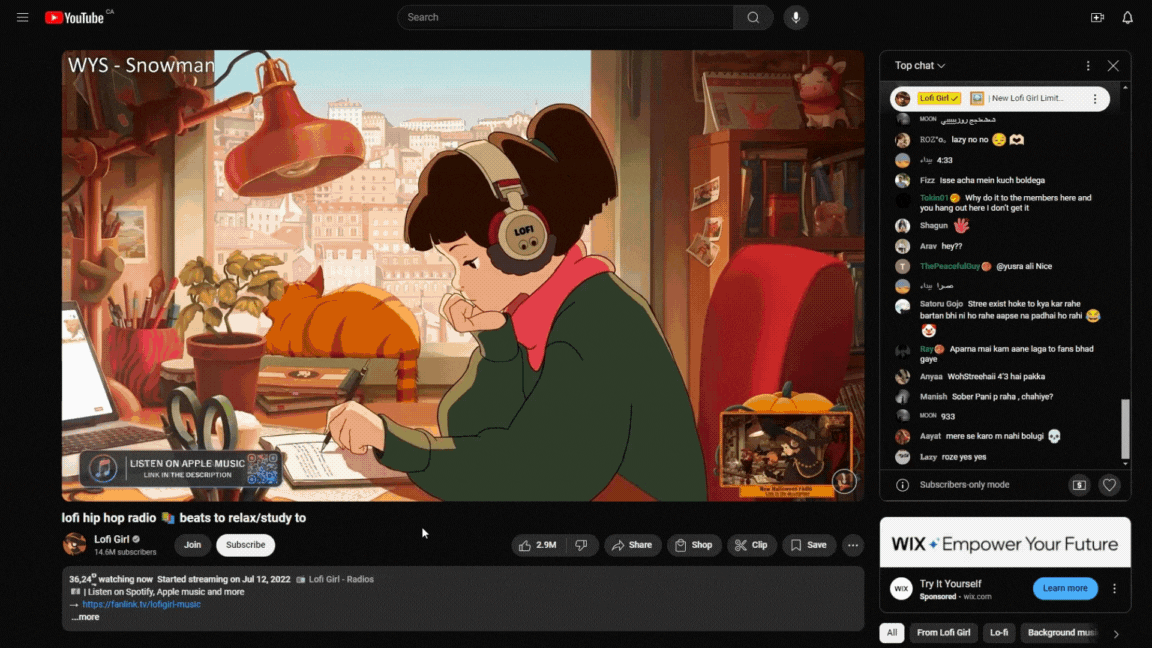Click the Join membership button
Image resolution: width=1152 pixels, height=648 pixels.
pos(192,545)
